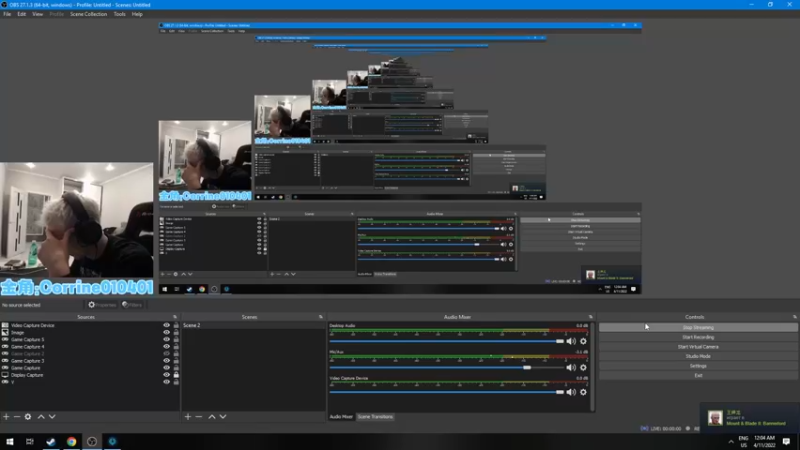
Task: Open Steam from the taskbar
Action: (51, 441)
